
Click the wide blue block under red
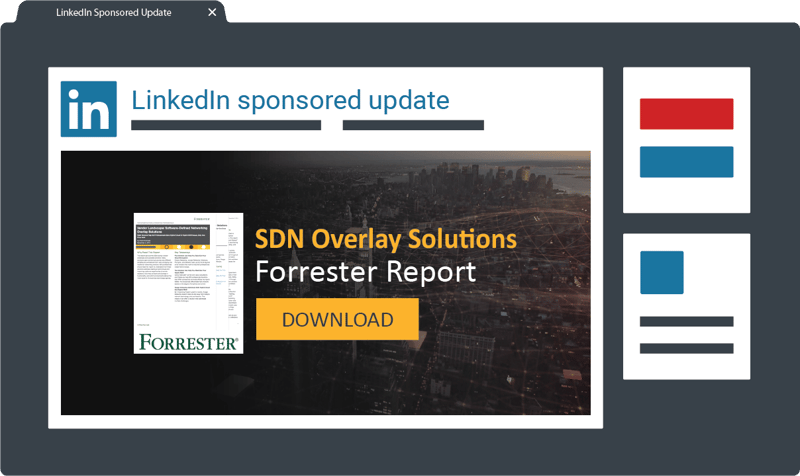point(687,162)
